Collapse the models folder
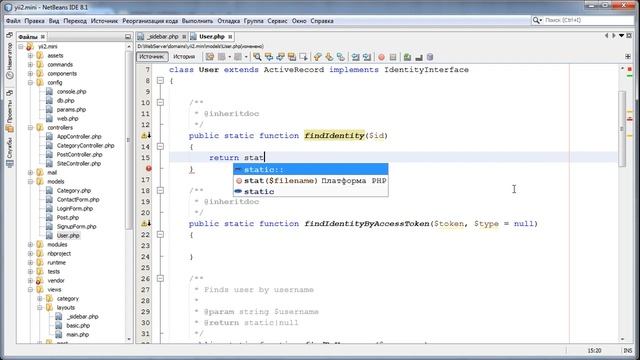Viewport: 640px width, 360px height. (x=31, y=182)
